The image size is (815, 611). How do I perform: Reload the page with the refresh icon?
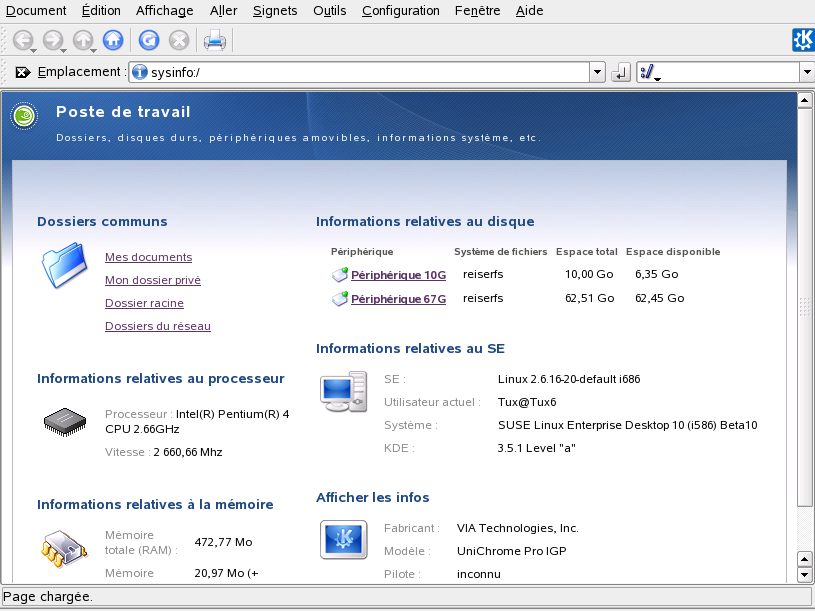(x=149, y=40)
